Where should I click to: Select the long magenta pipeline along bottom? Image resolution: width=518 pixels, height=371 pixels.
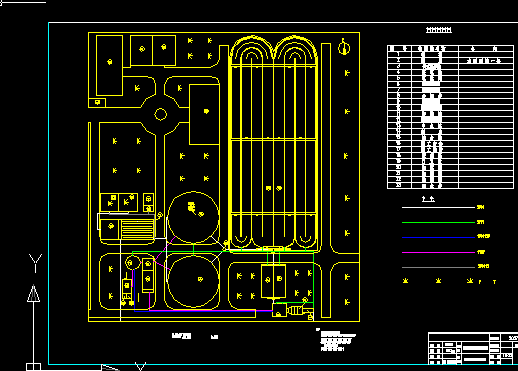click(211, 310)
